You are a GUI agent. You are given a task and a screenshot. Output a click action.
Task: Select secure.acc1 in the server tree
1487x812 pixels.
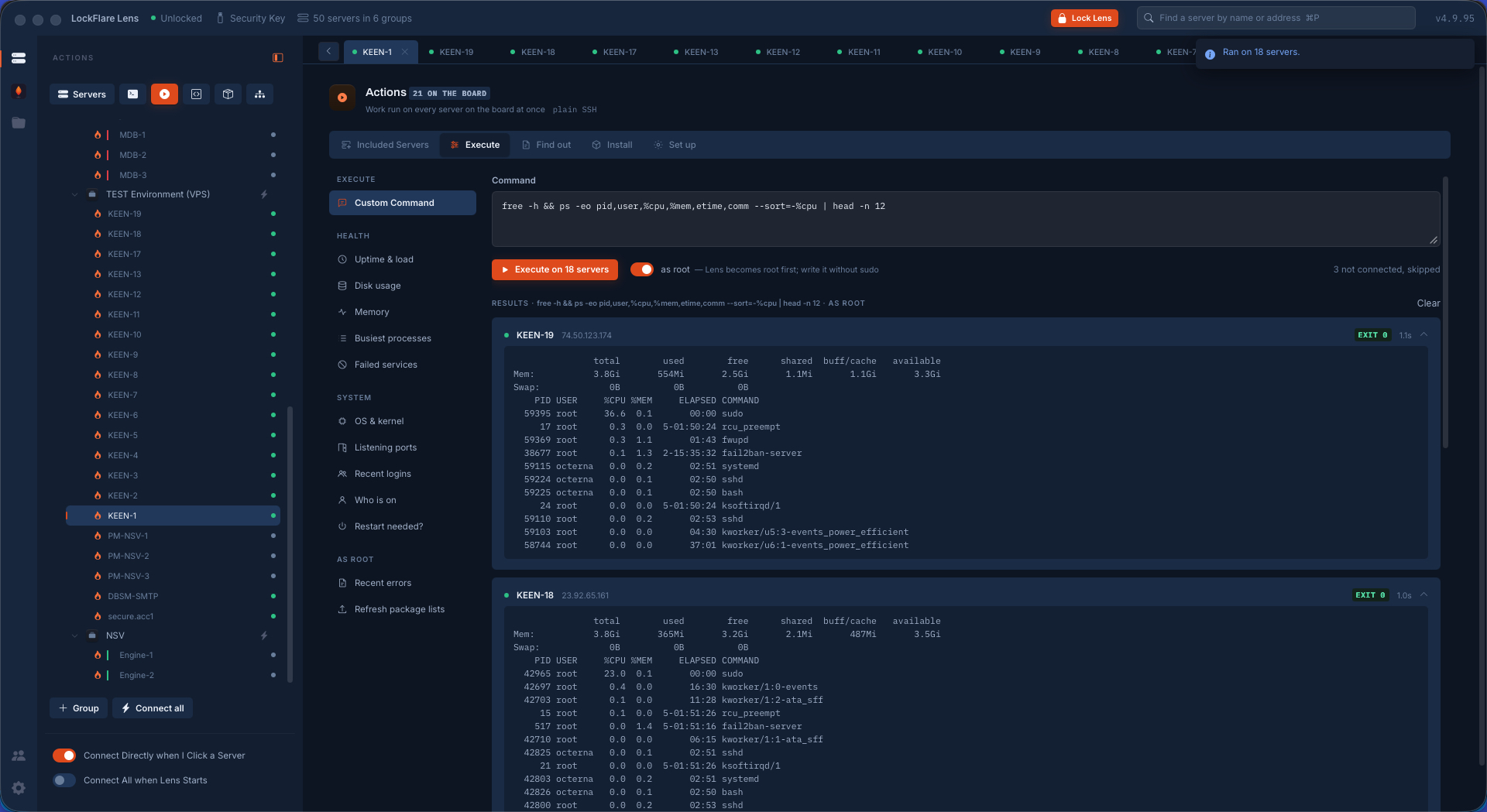tap(173, 616)
